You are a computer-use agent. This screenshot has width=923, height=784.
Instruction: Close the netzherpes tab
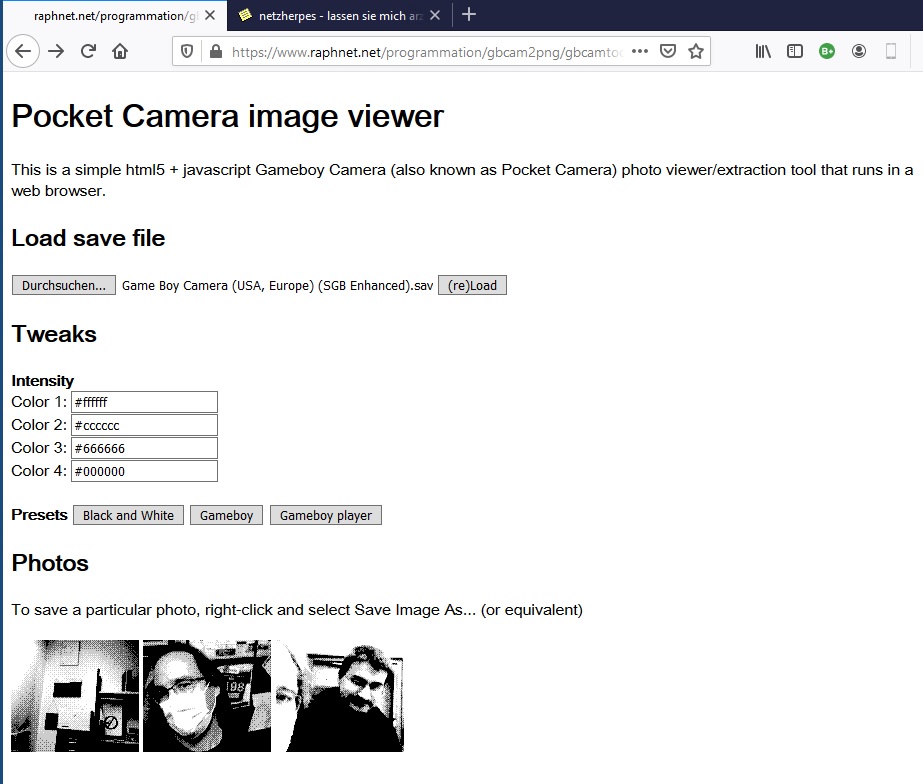pyautogui.click(x=435, y=15)
